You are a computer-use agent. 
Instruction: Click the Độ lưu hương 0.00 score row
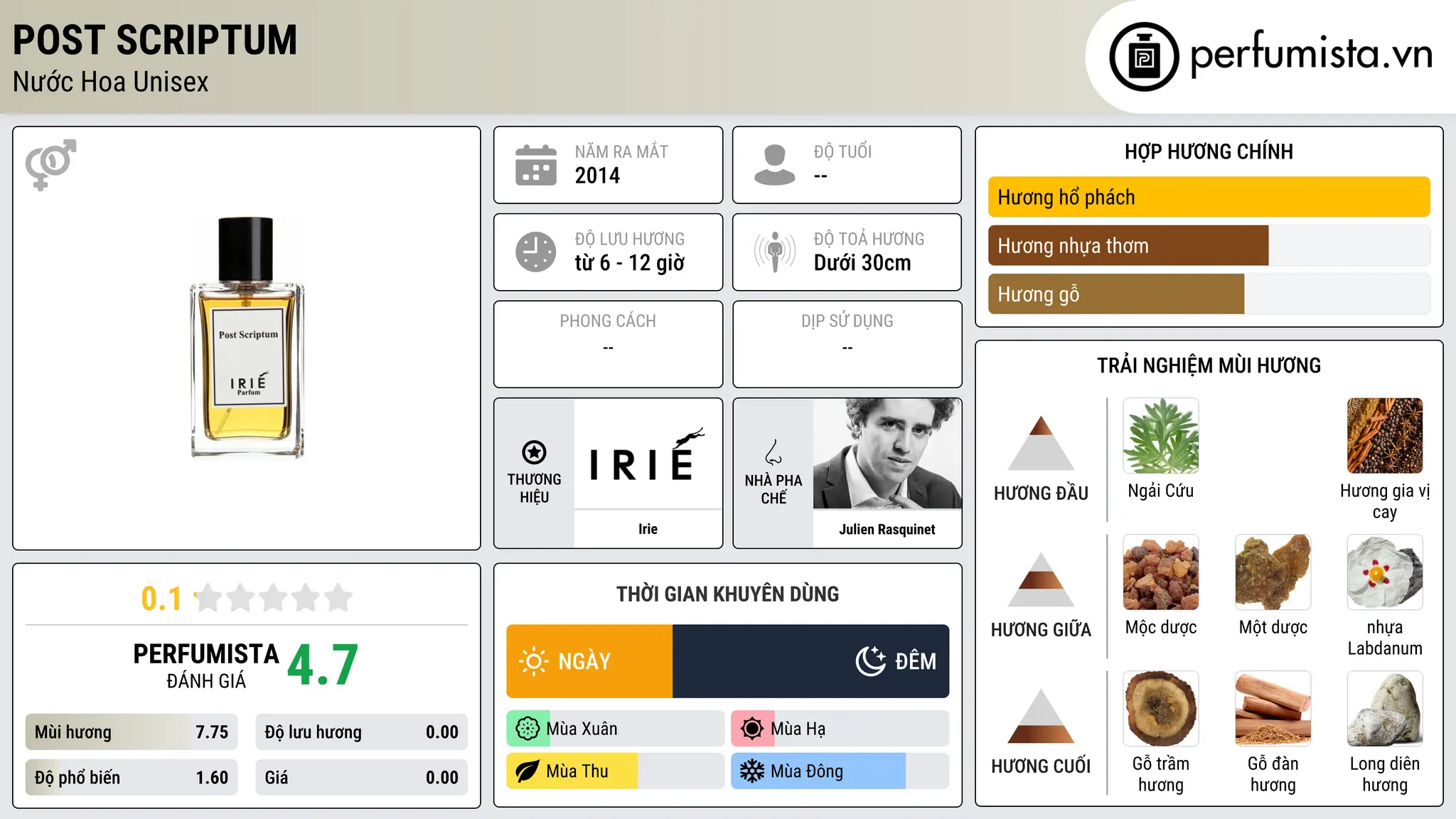click(361, 732)
